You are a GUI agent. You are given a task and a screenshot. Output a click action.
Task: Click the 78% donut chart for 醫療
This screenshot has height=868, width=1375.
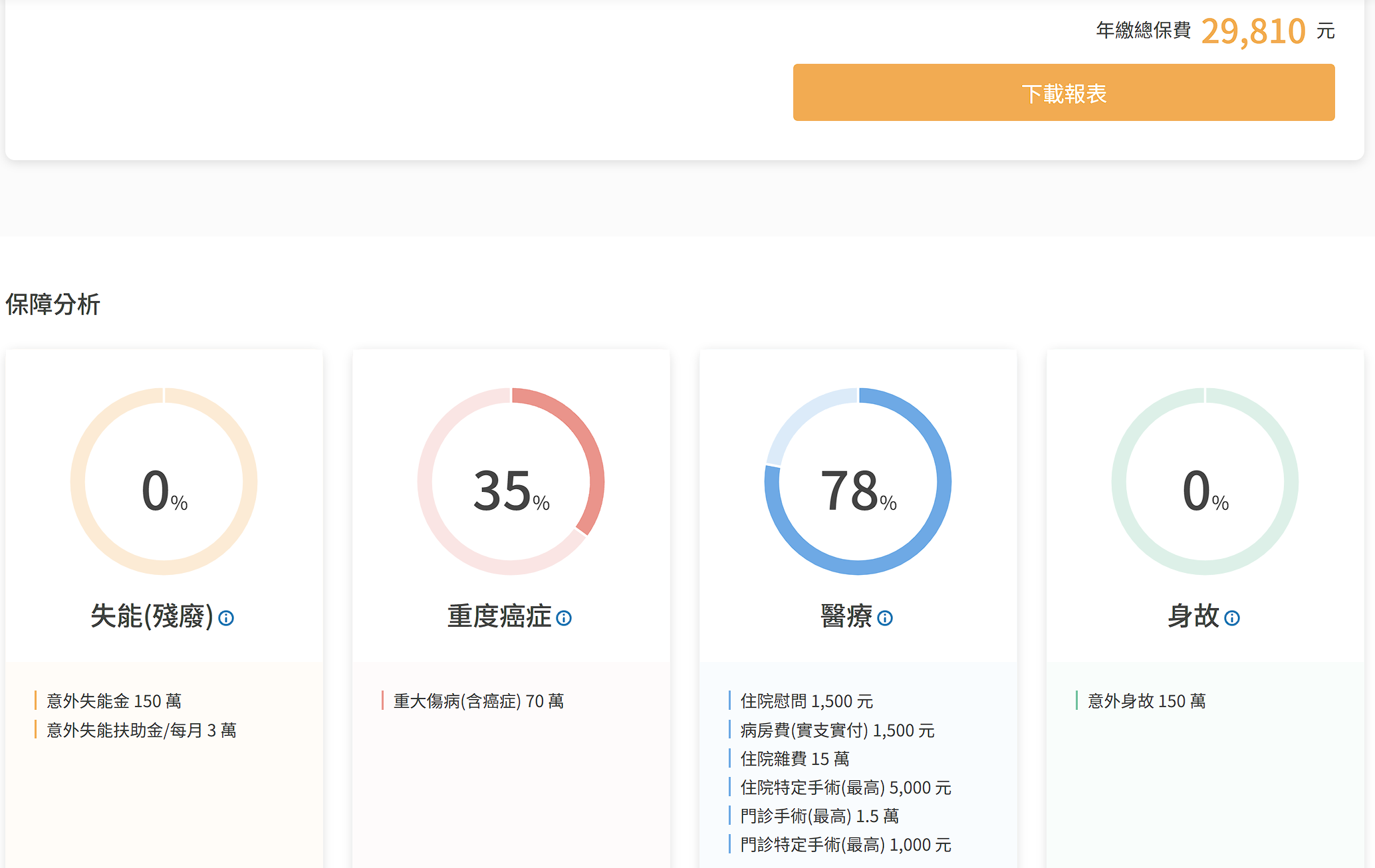tap(858, 481)
